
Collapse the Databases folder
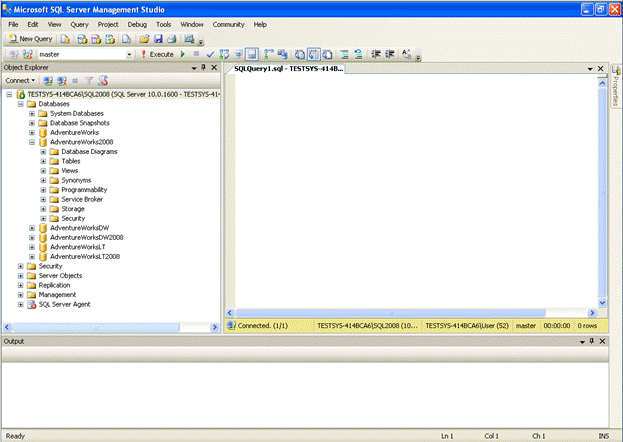tap(21, 104)
